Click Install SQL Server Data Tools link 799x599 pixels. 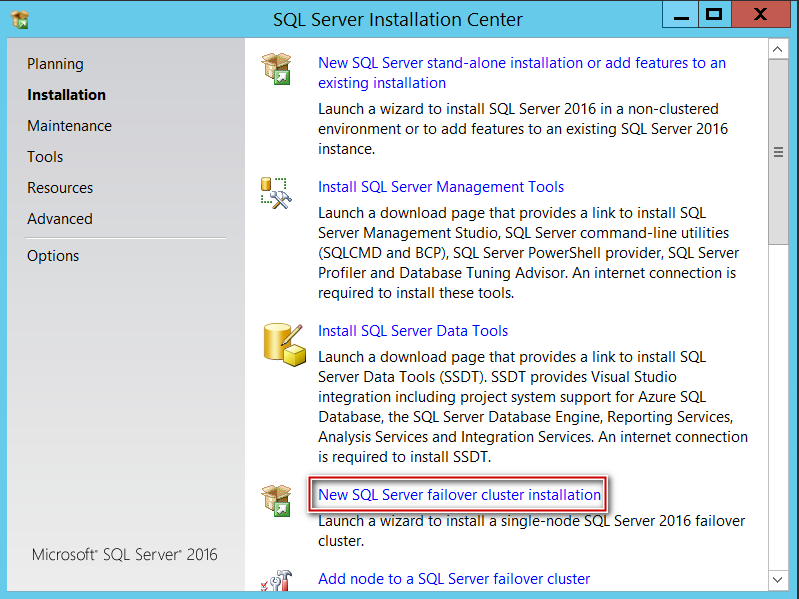(x=413, y=331)
